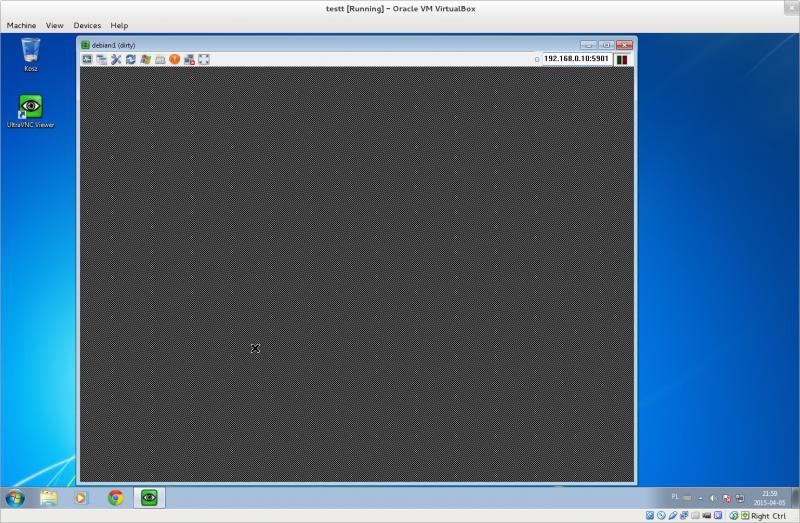Viewport: 800px width, 523px height.
Task: Open the PL language selector
Action: tap(675, 496)
